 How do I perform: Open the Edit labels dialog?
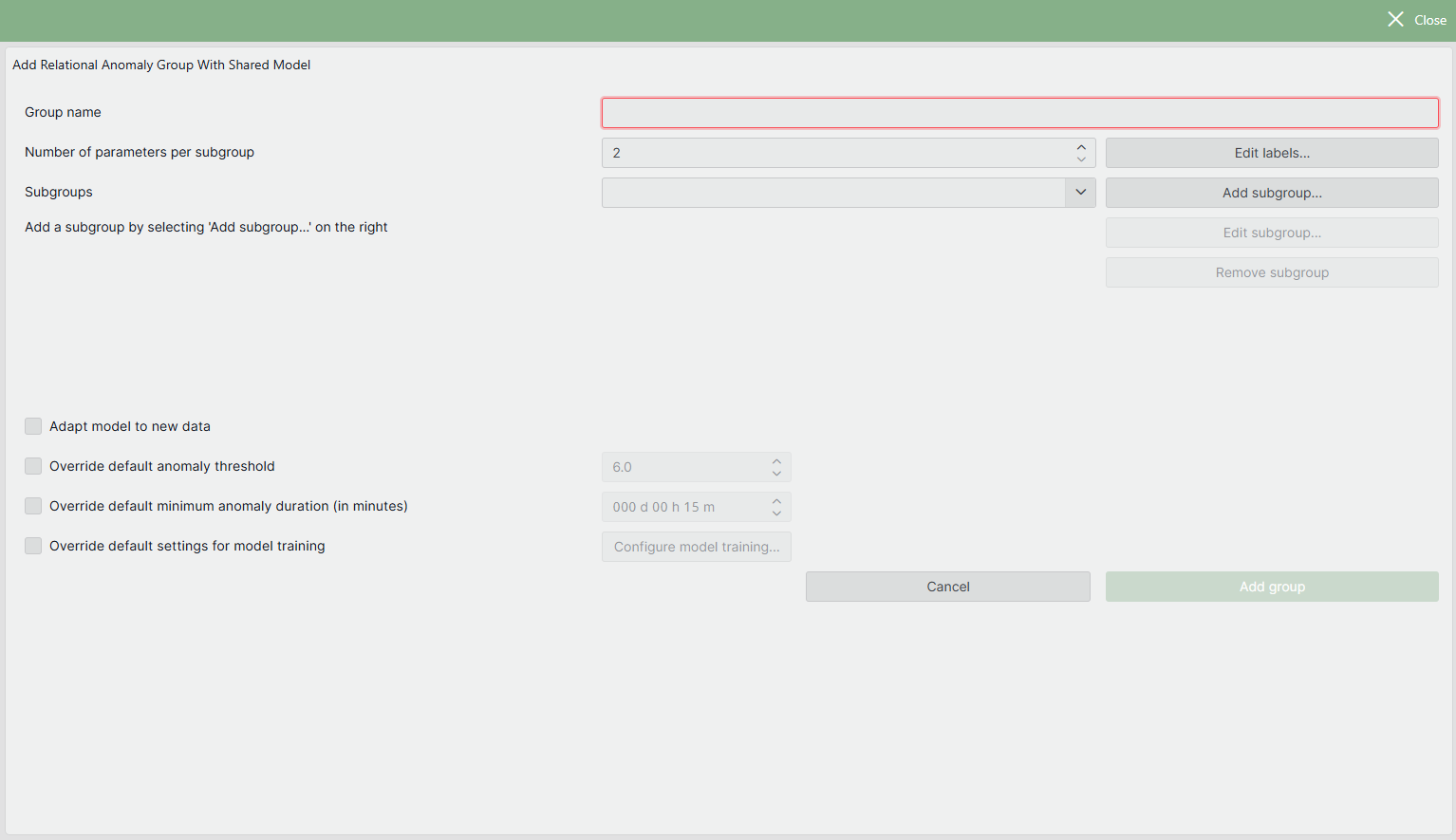1272,152
